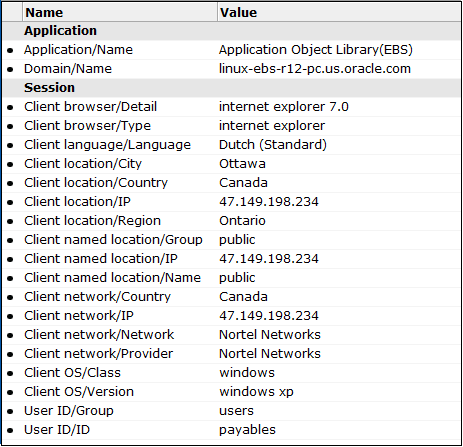Select the Client location/IP value 47.149.198.234
This screenshot has height=447, width=463.
point(269,202)
